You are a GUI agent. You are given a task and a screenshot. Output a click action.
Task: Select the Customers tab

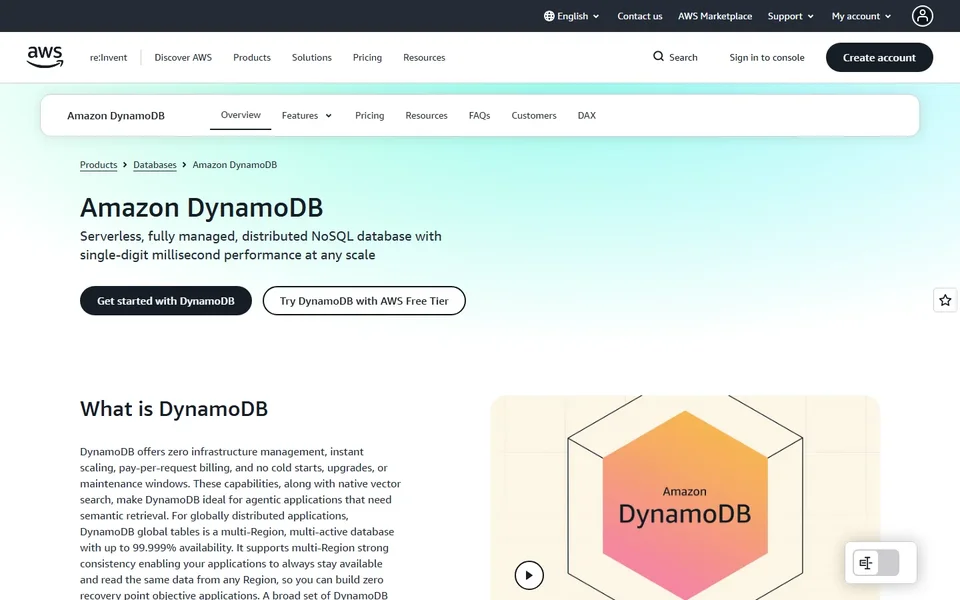(x=534, y=115)
